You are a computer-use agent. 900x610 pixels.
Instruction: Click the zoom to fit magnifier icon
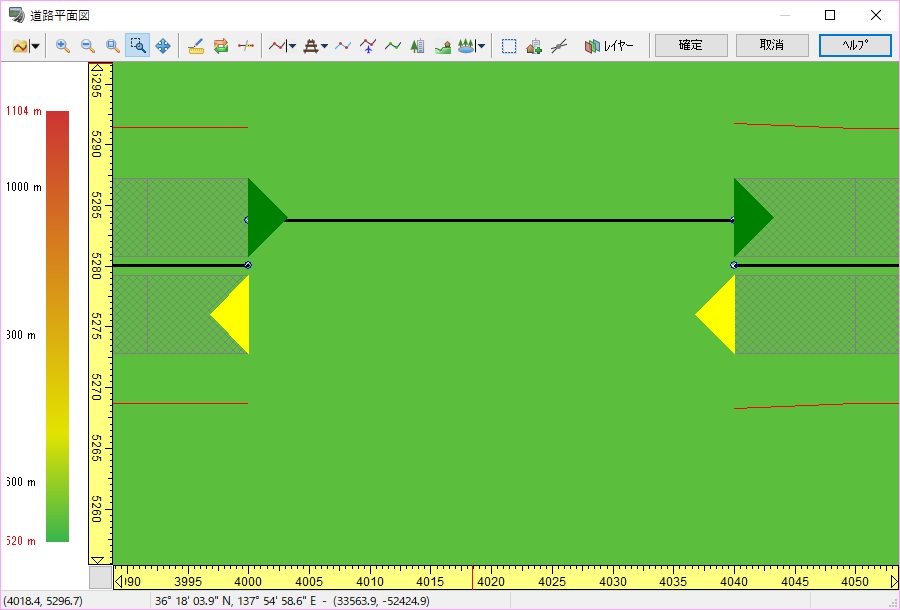coord(112,46)
